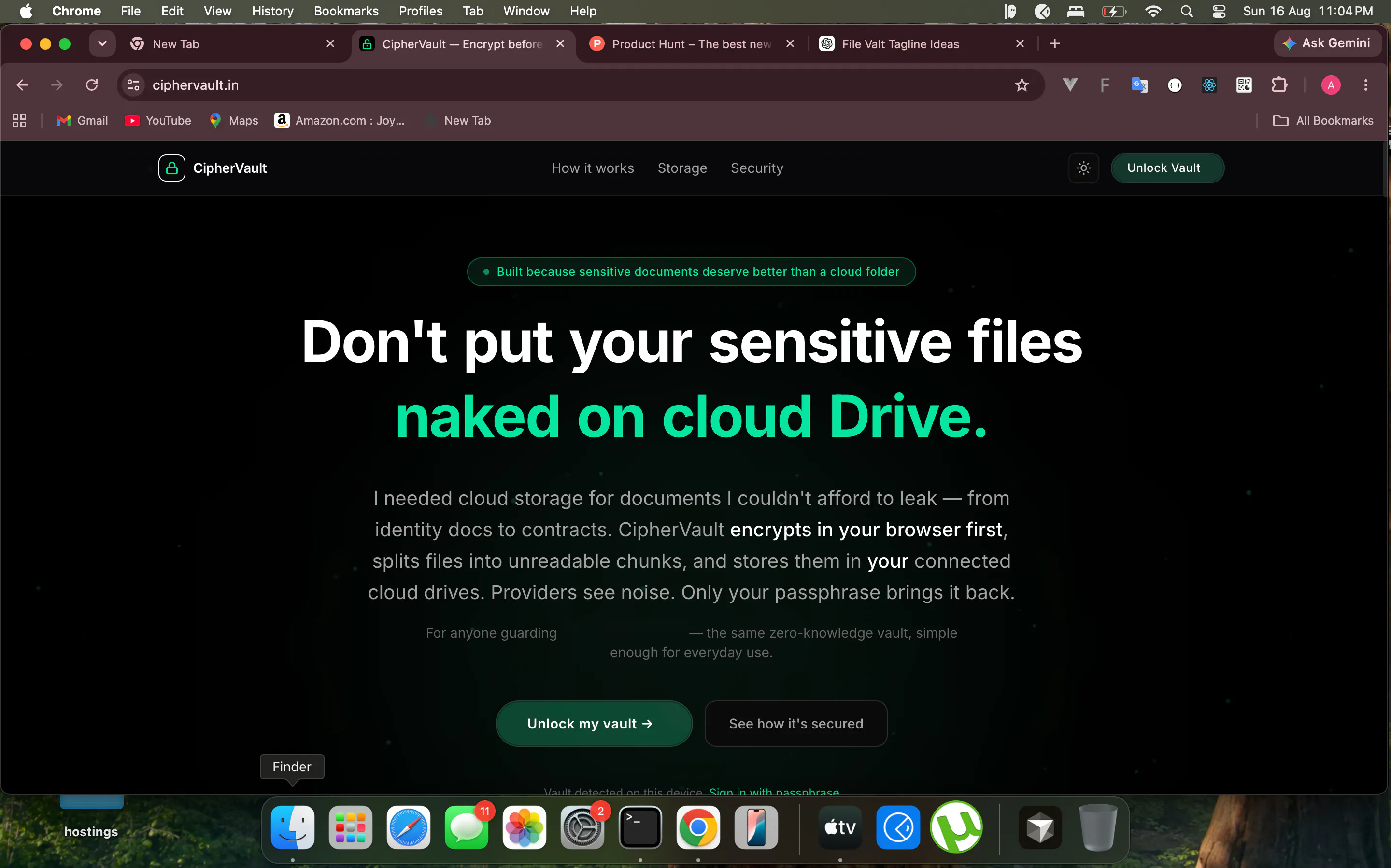
Task: Open the Maps bookmark
Action: click(234, 121)
